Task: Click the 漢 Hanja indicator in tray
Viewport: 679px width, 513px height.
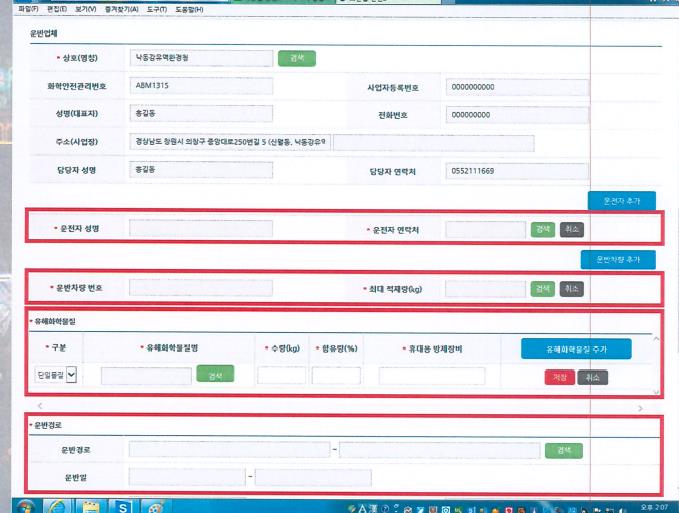Action: 373,509
